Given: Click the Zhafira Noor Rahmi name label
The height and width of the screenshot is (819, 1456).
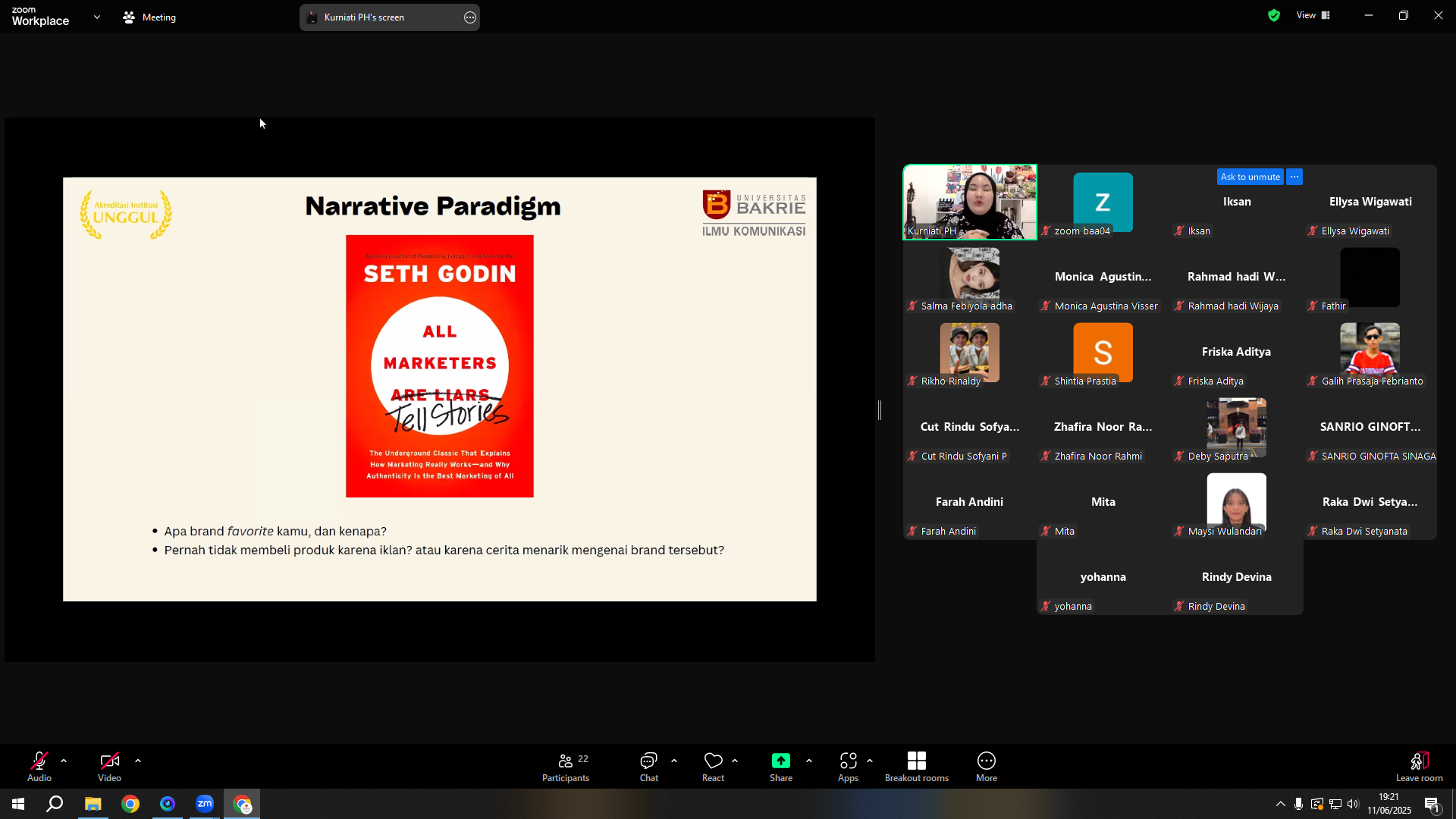Looking at the screenshot, I should click(1098, 457).
